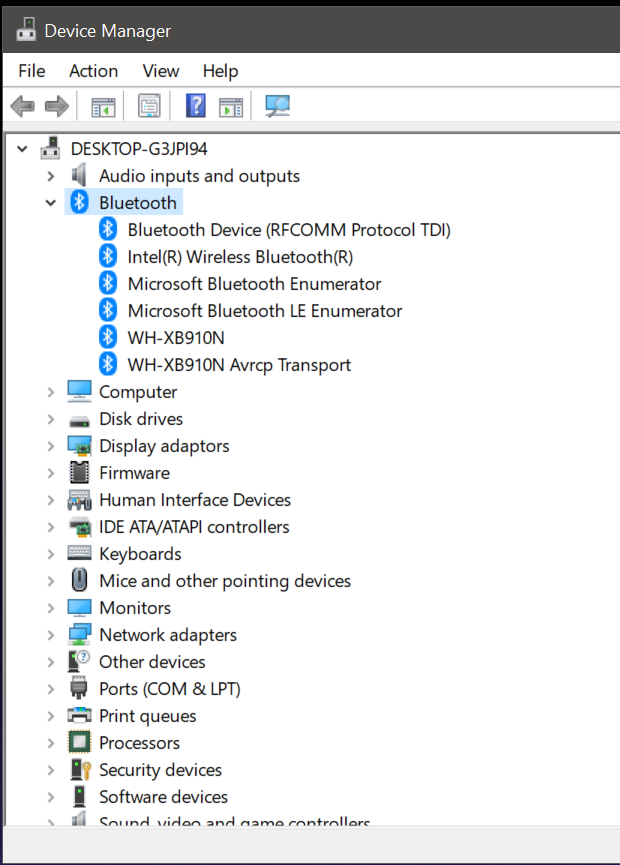Image resolution: width=620 pixels, height=865 pixels.
Task: Select the Processors label
Action: tap(139, 743)
